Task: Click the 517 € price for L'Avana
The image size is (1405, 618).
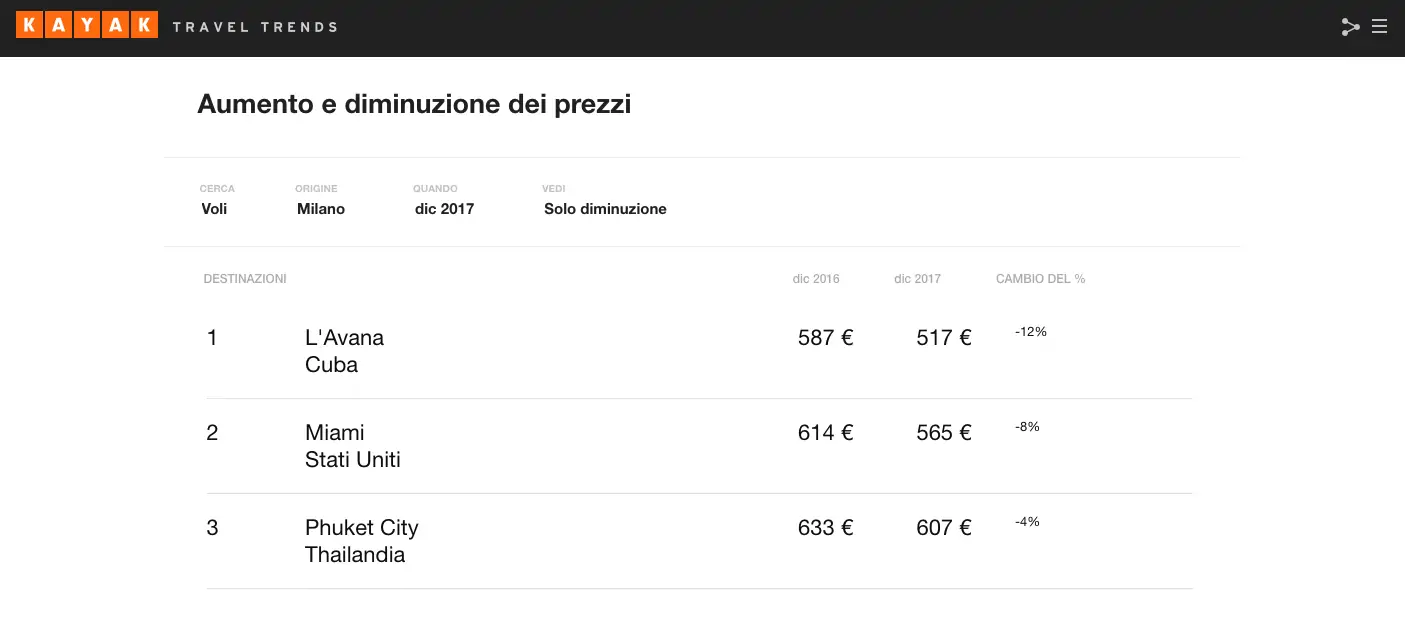Action: tap(944, 338)
